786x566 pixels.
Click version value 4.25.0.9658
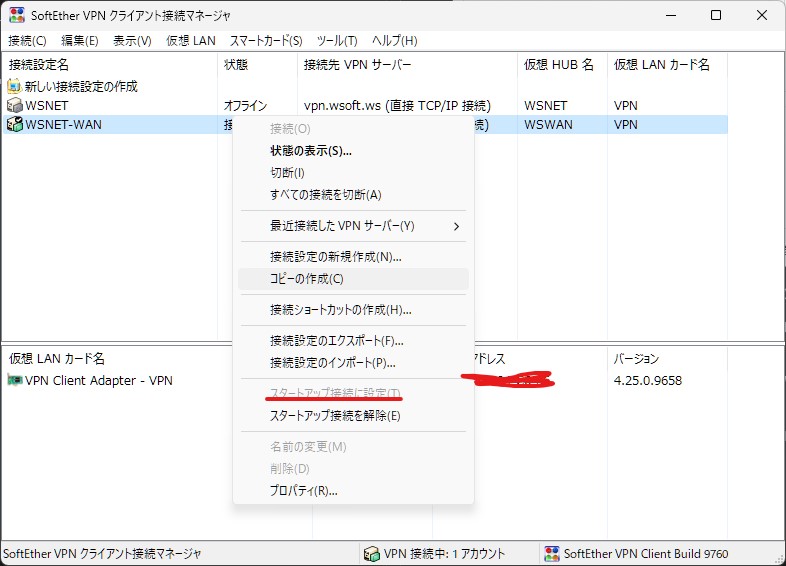(648, 381)
